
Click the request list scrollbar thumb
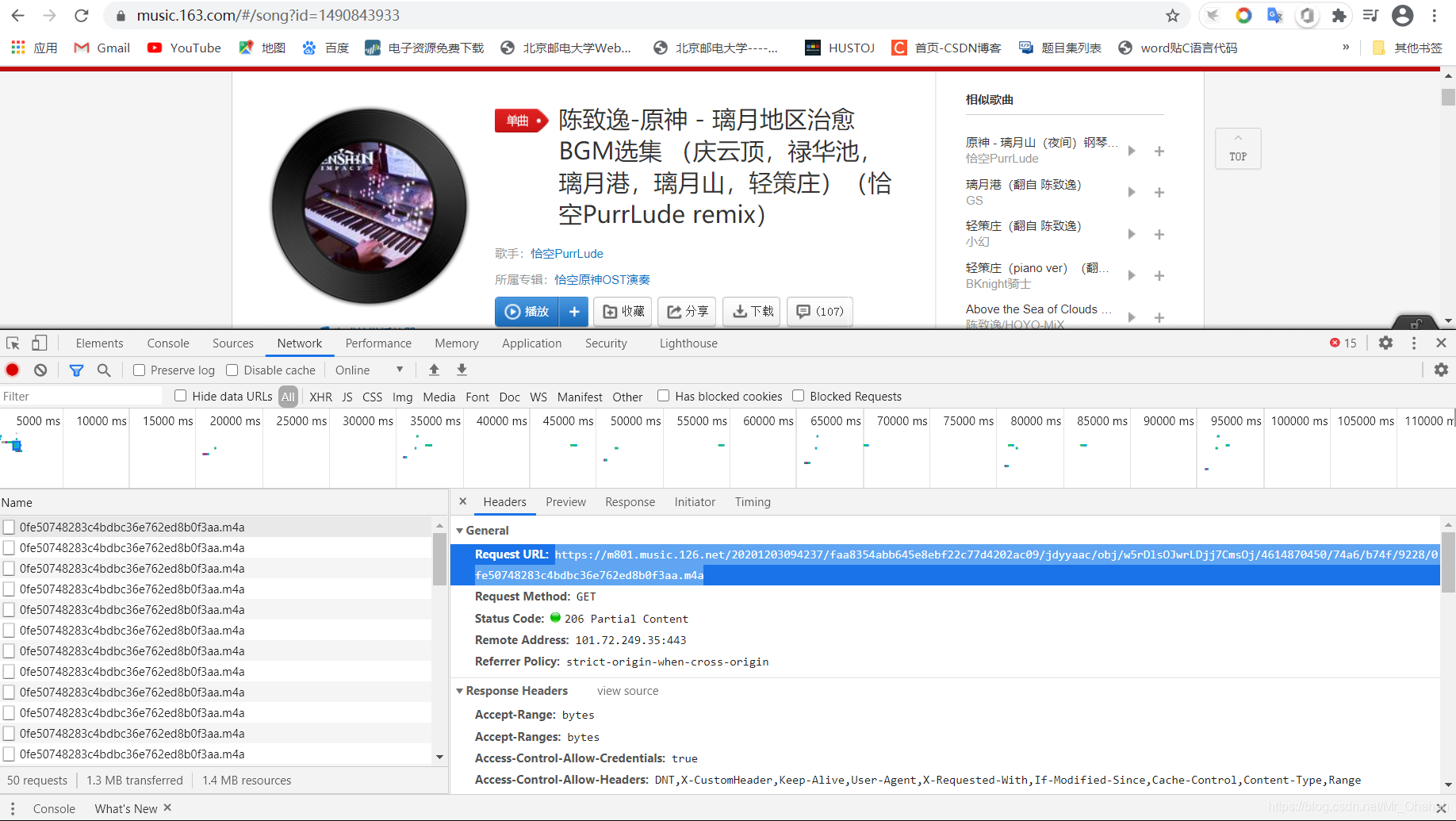click(439, 558)
